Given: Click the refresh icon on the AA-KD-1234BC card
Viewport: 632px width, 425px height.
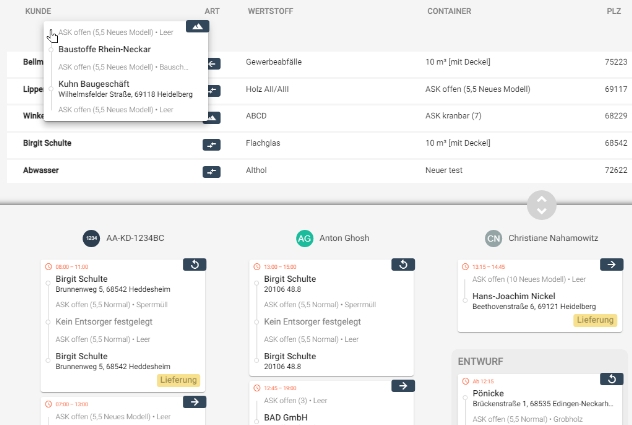Looking at the screenshot, I should click(195, 265).
